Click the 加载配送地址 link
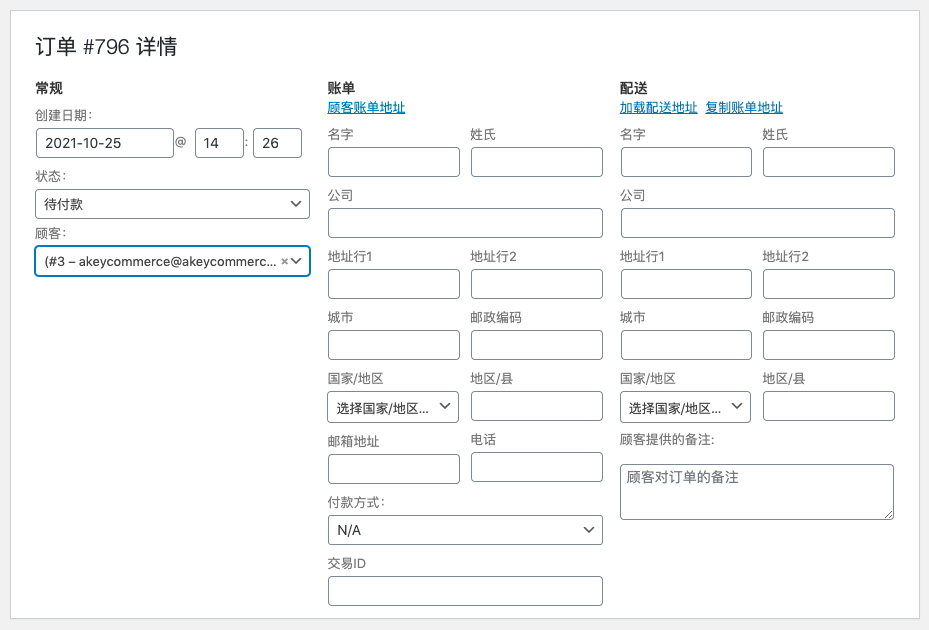929x630 pixels. [658, 108]
